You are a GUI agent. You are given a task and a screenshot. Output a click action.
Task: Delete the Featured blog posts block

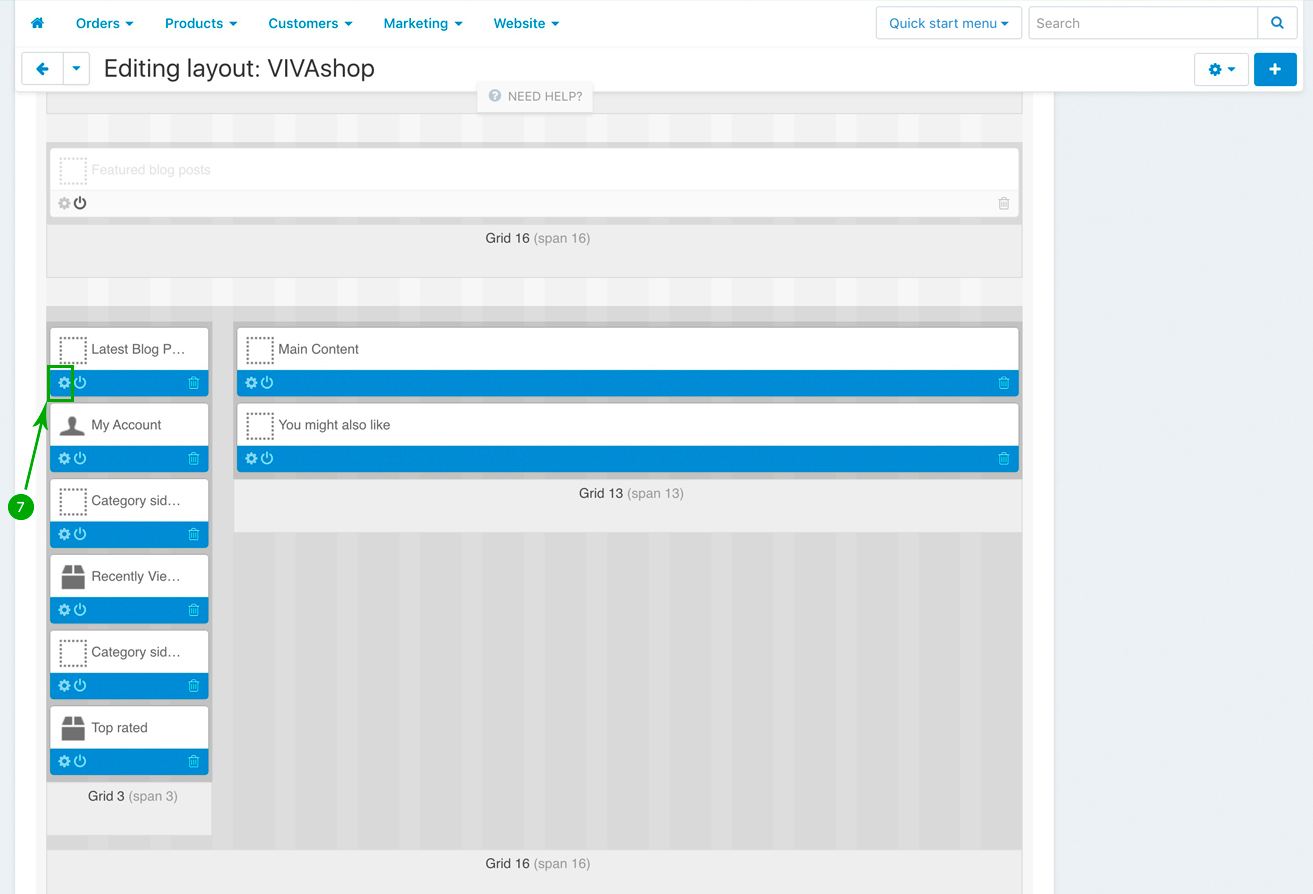point(1004,204)
